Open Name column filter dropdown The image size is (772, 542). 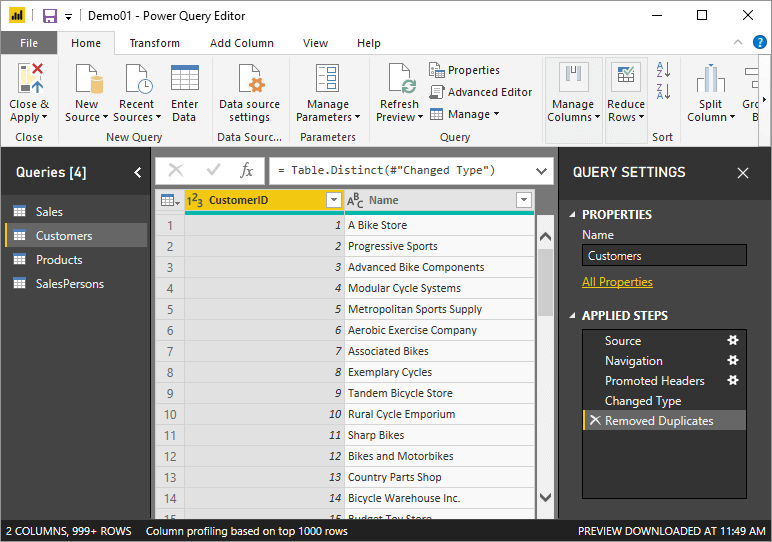click(524, 200)
